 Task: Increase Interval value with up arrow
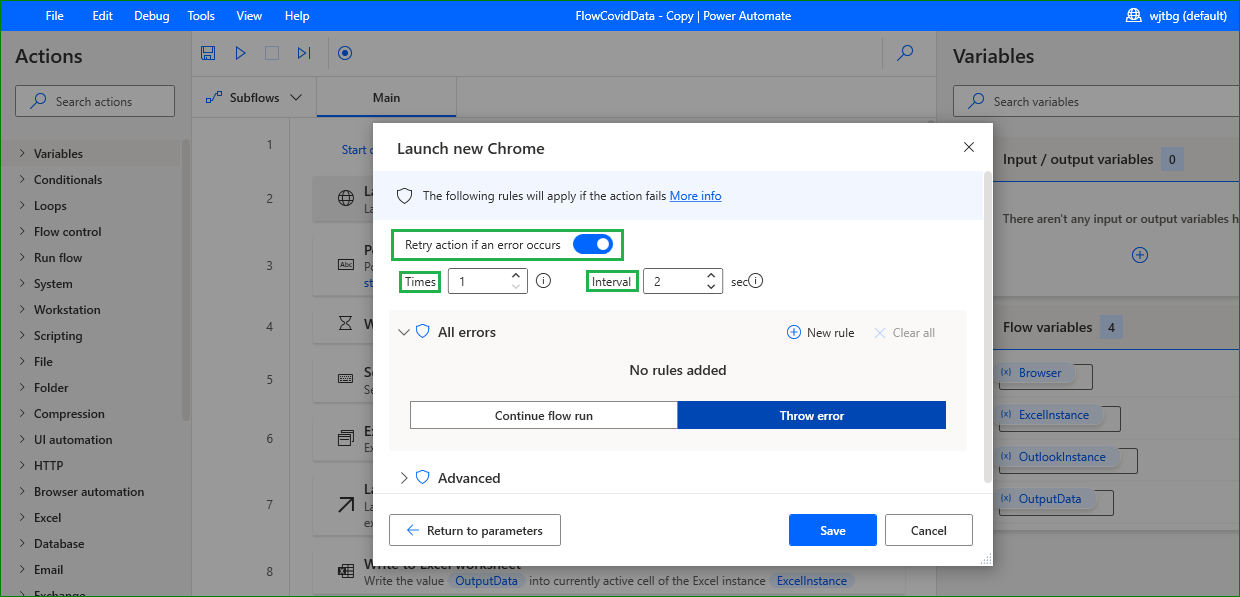(710, 275)
